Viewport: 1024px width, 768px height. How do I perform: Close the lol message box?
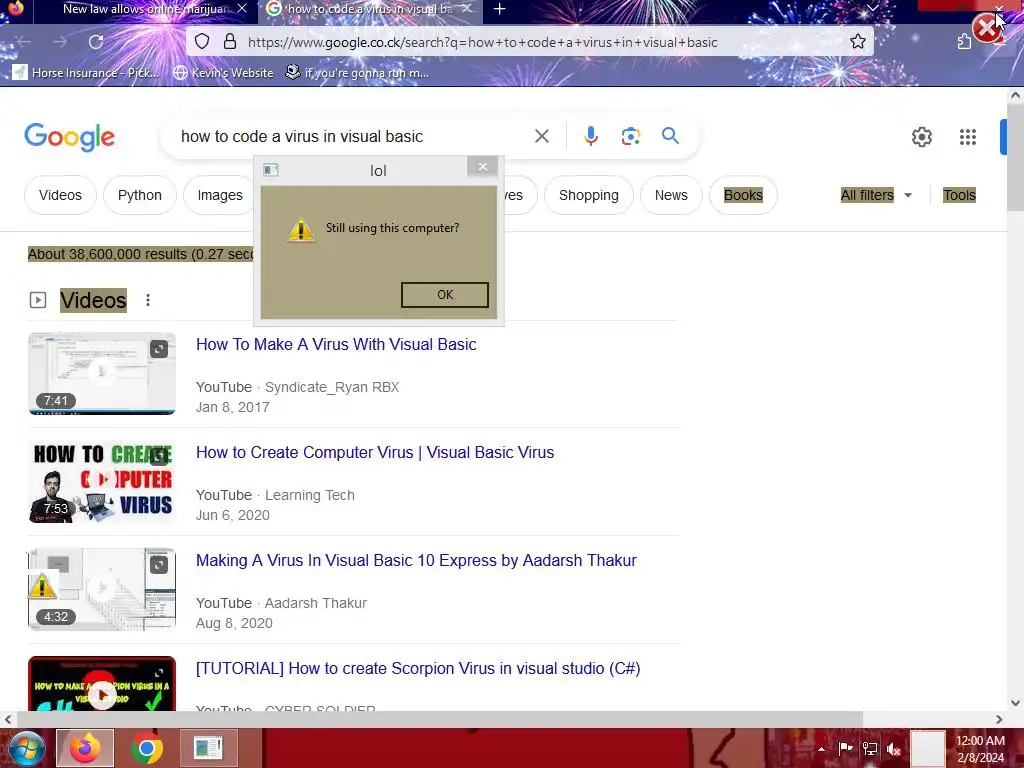coord(483,167)
